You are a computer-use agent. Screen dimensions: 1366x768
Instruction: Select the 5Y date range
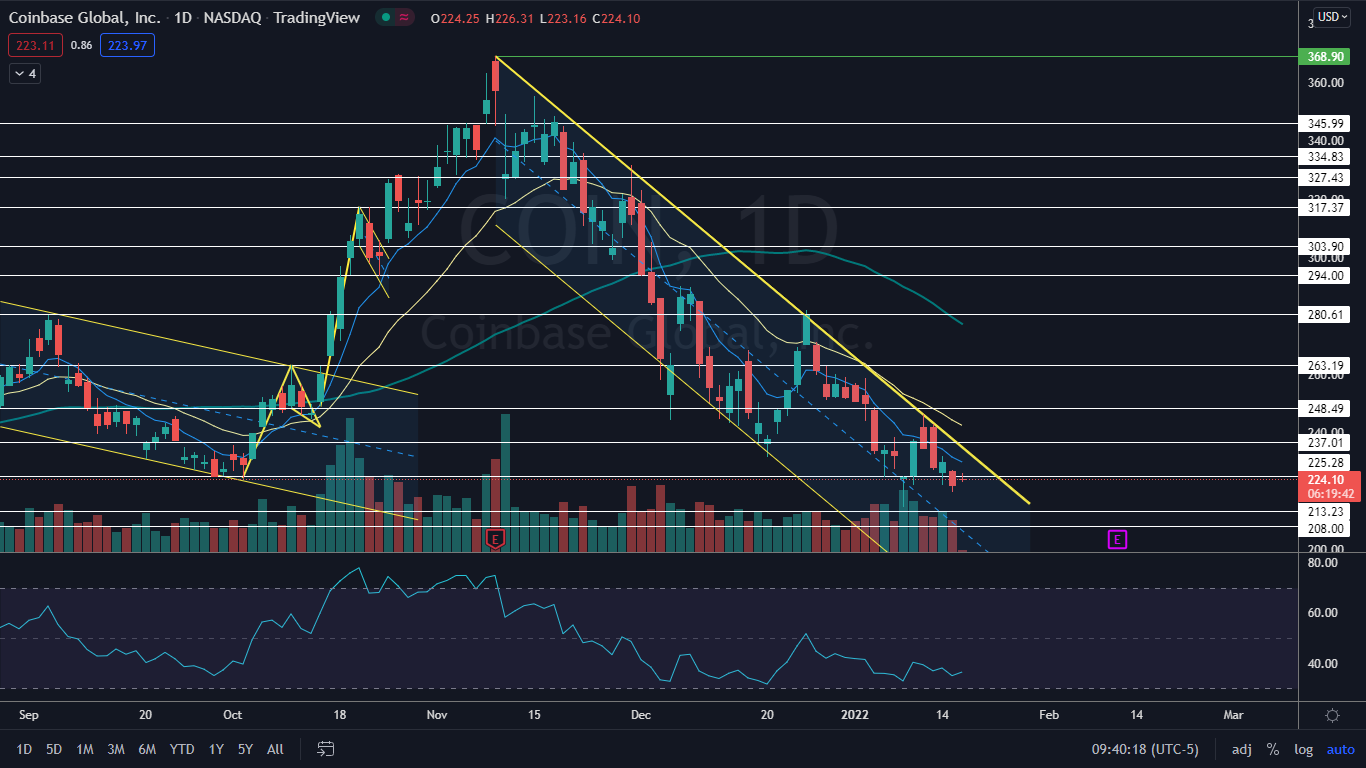coord(246,749)
